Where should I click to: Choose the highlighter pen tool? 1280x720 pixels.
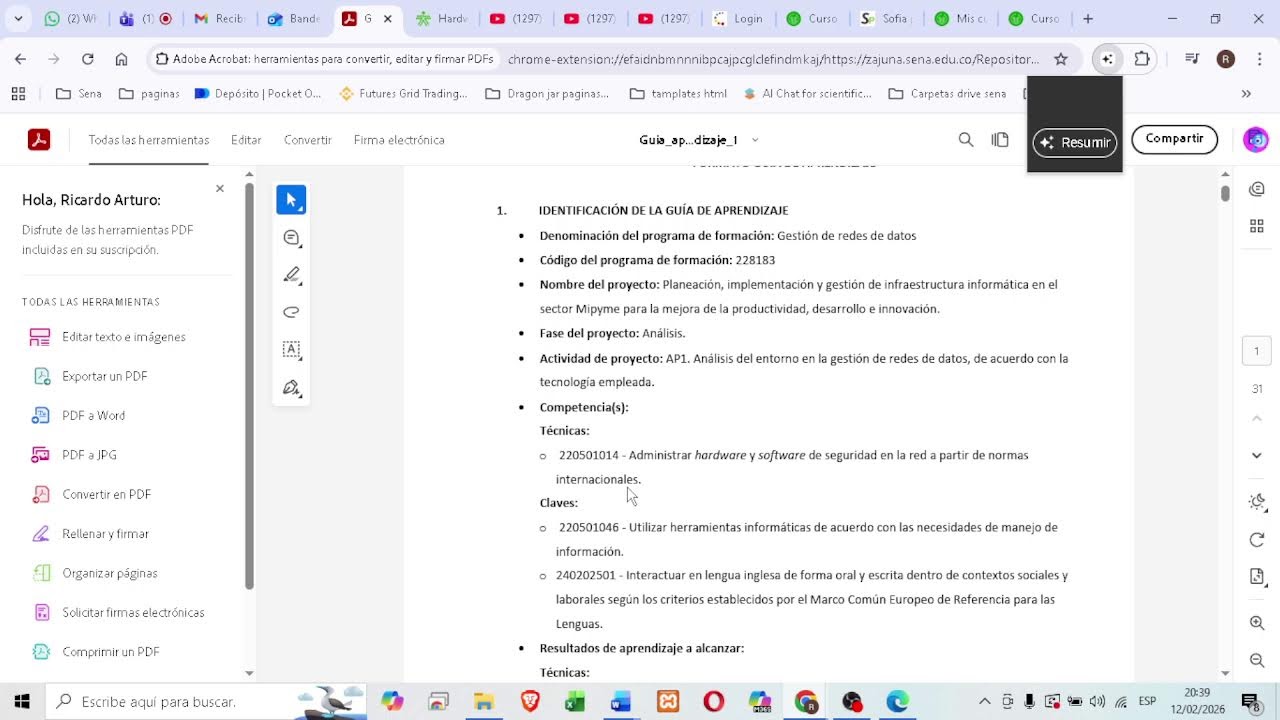[291, 275]
